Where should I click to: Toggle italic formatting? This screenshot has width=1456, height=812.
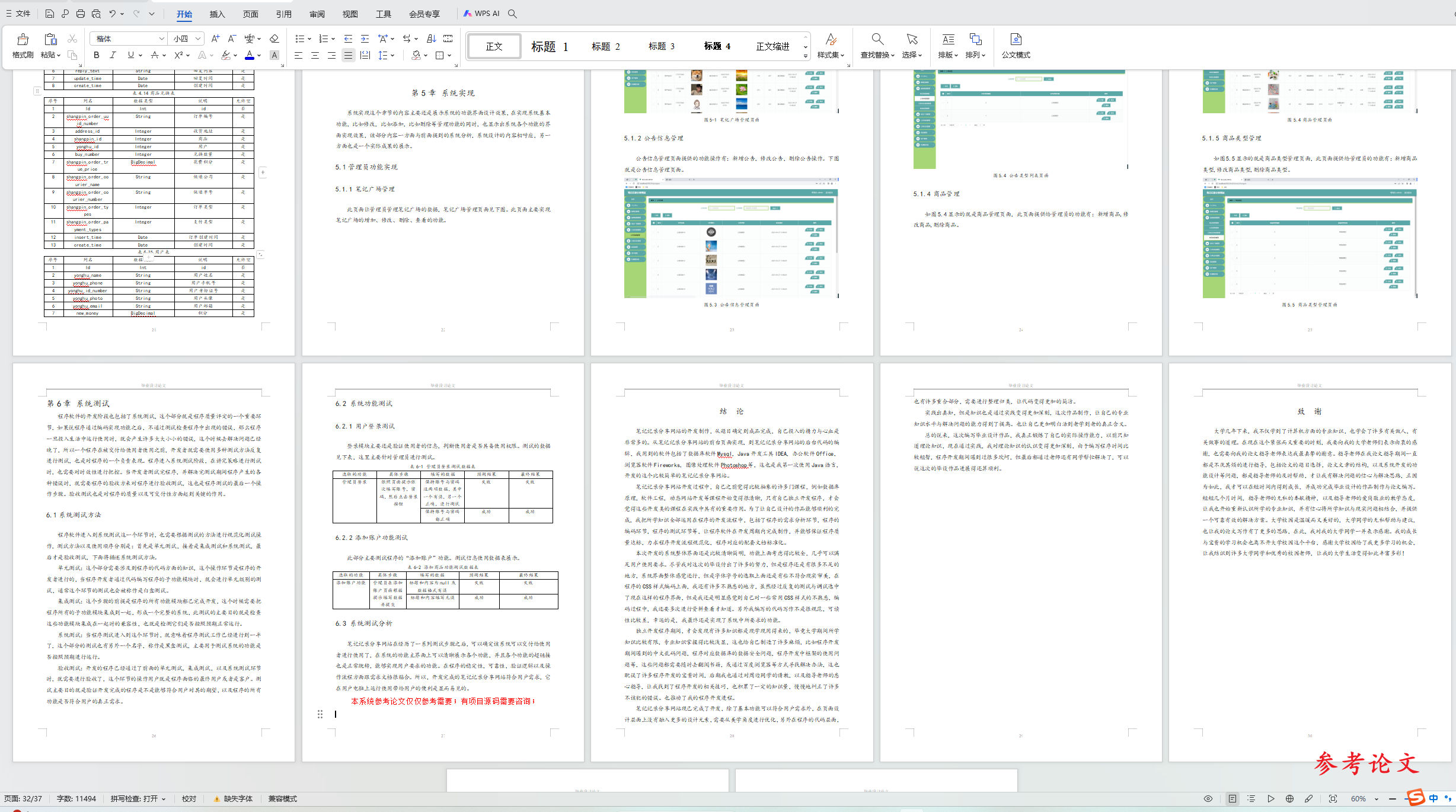pyautogui.click(x=113, y=55)
